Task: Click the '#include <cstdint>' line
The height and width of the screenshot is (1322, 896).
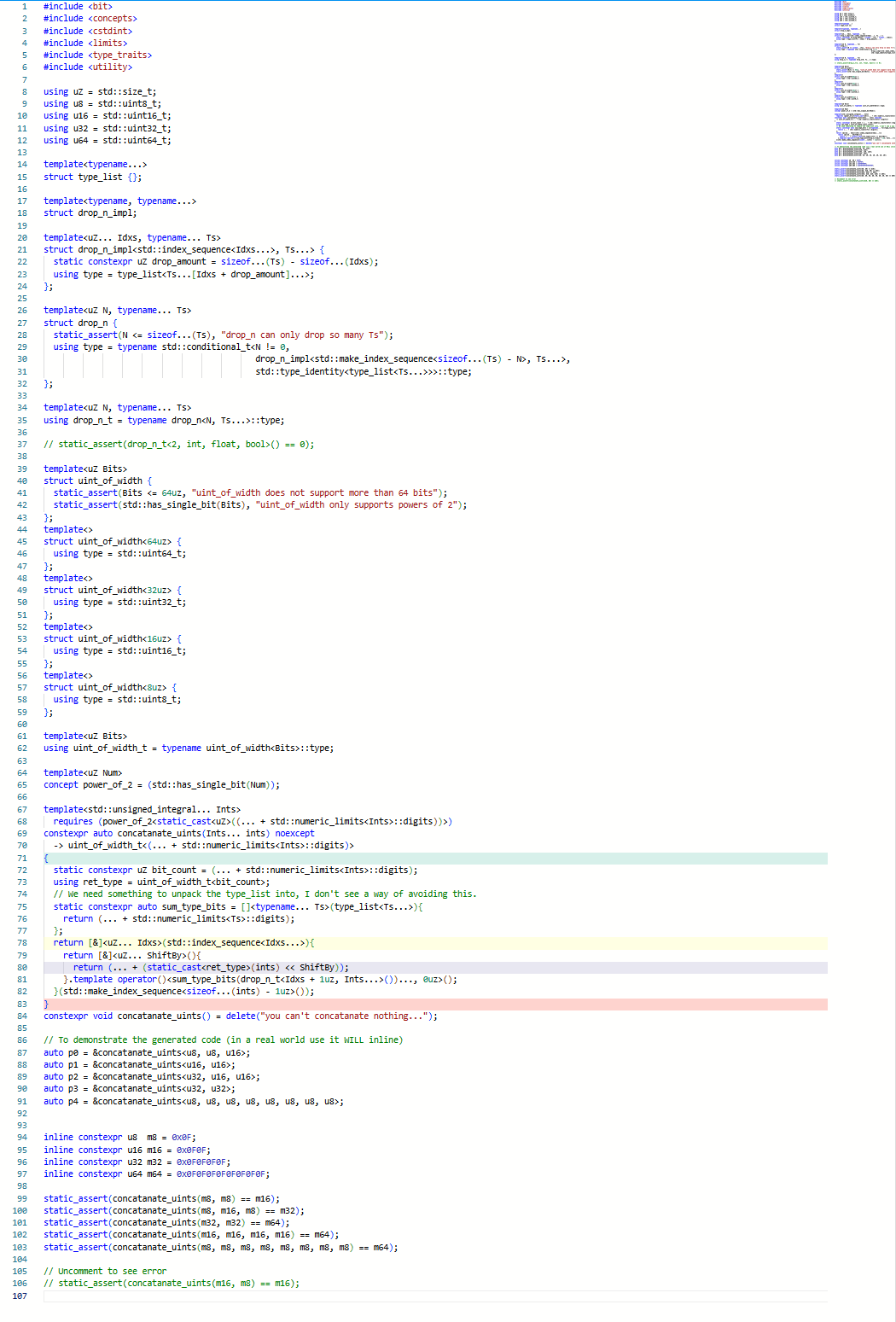Action: 88,31
